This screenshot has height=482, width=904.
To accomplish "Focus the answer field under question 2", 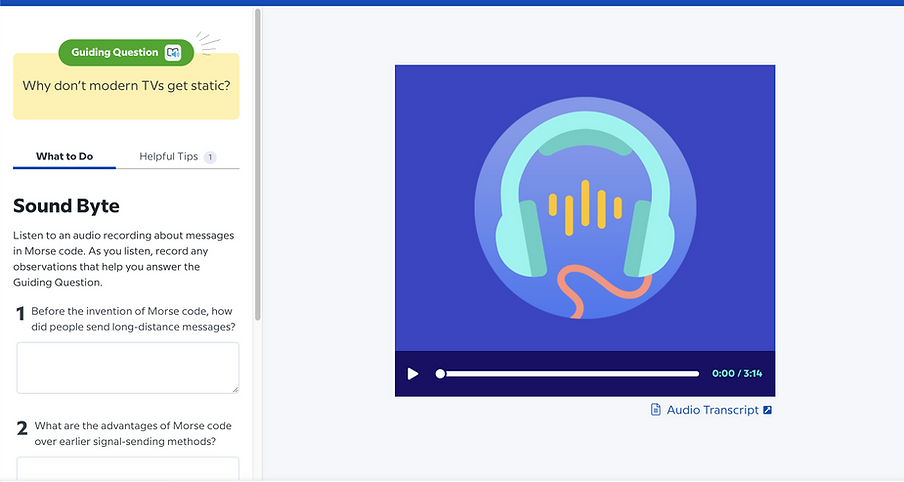I will tap(127, 468).
